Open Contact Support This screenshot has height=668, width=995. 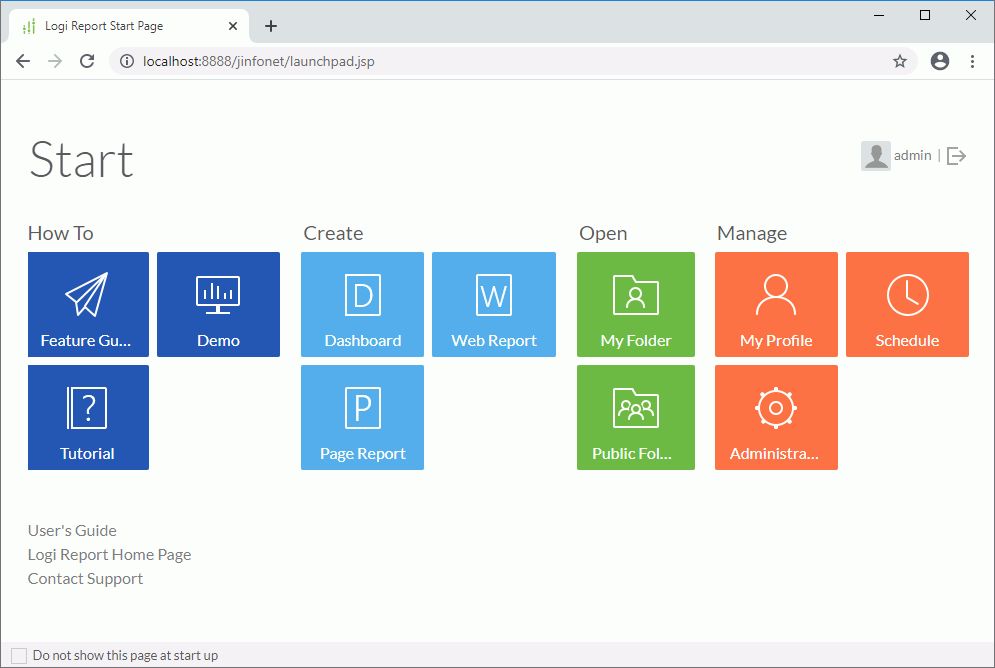pos(85,578)
